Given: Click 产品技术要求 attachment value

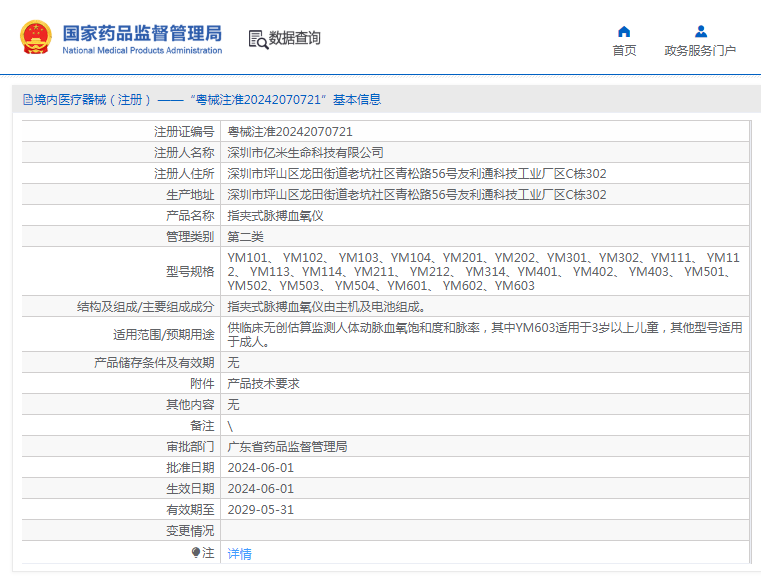Looking at the screenshot, I should pos(263,384).
